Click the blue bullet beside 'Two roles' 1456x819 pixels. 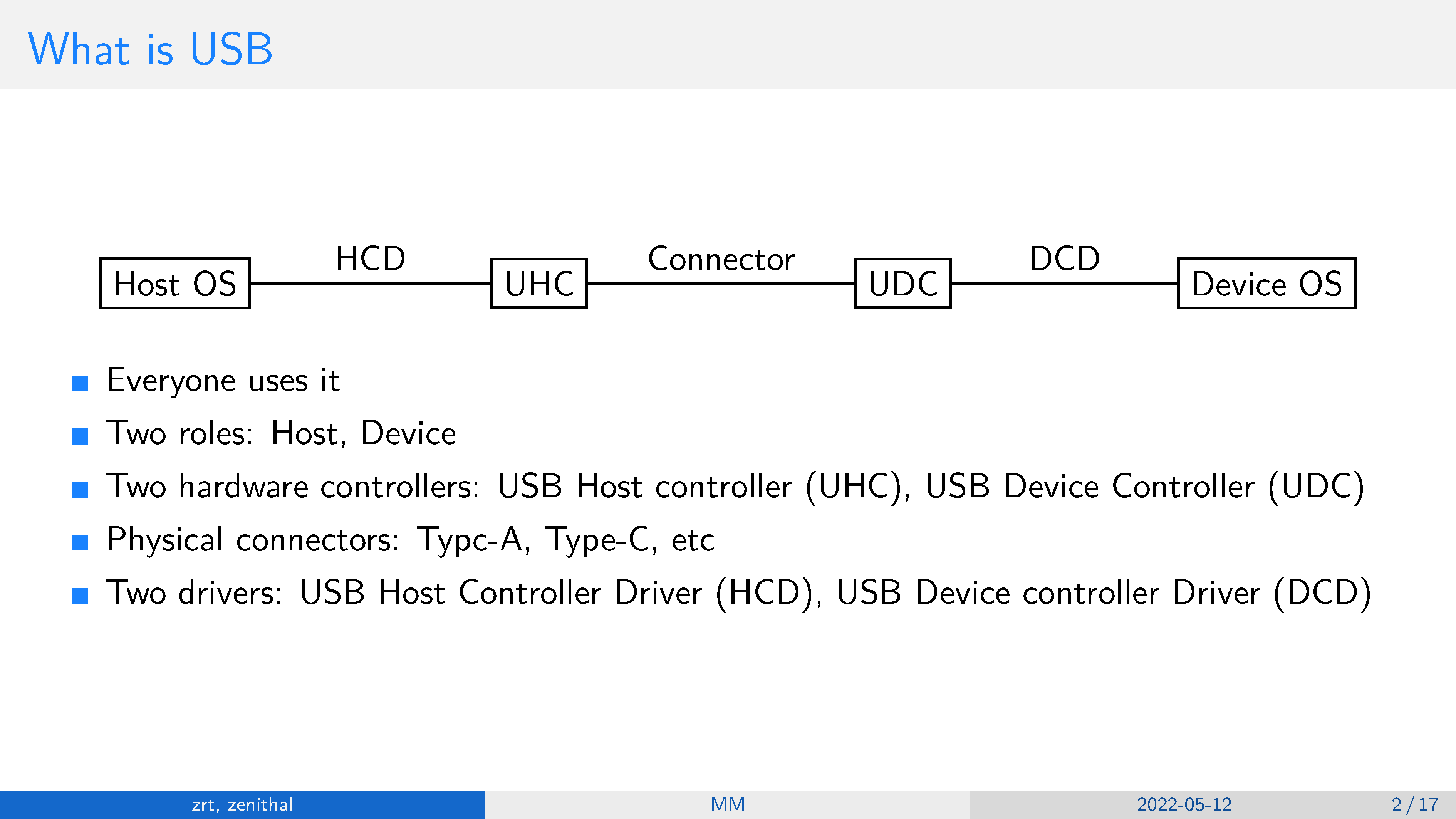pyautogui.click(x=80, y=436)
